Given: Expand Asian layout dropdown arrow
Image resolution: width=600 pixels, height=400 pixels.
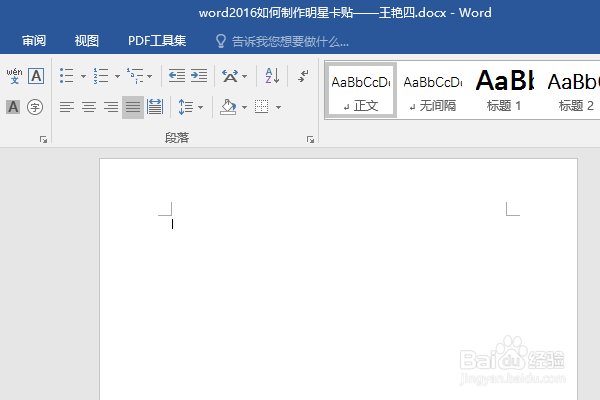Looking at the screenshot, I should (x=245, y=76).
